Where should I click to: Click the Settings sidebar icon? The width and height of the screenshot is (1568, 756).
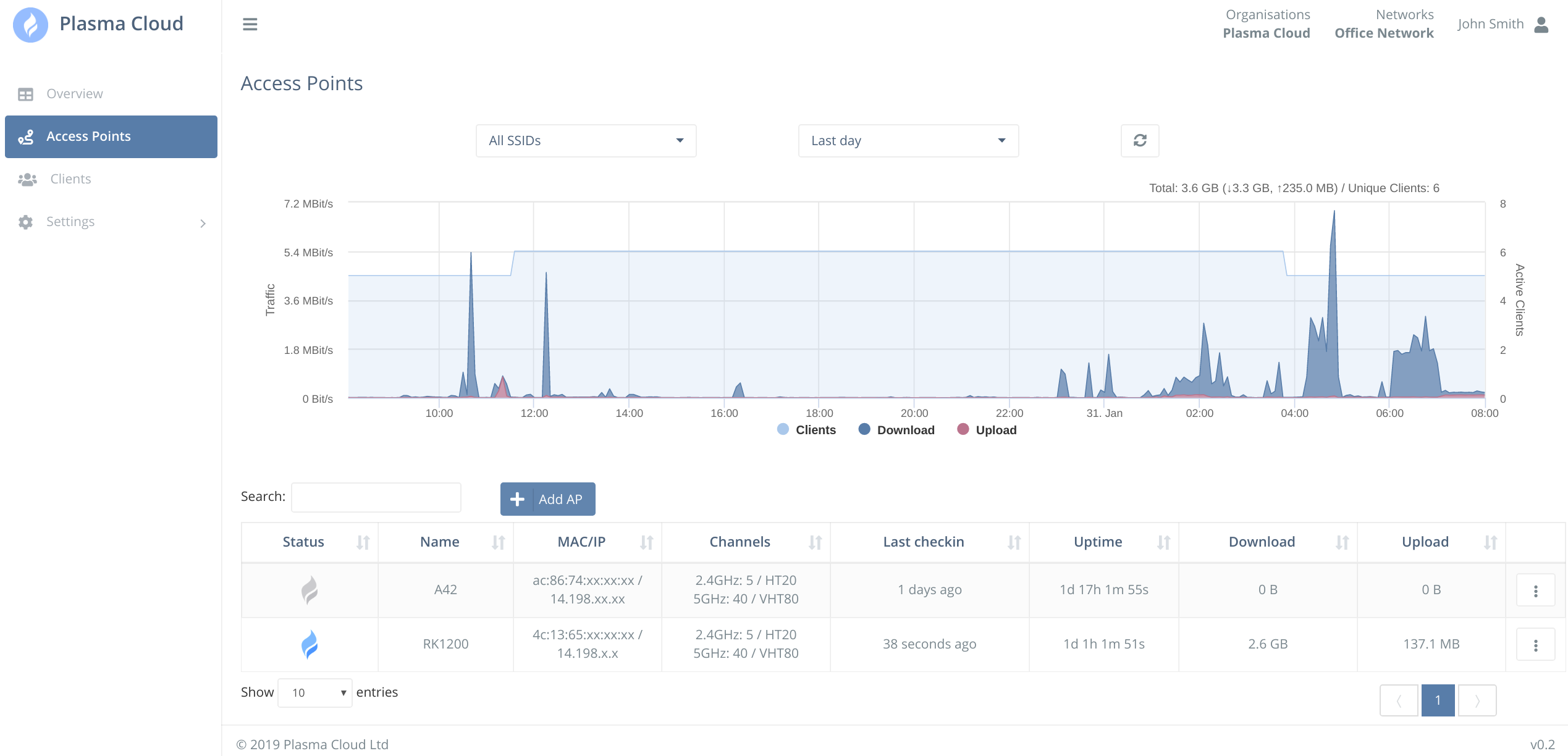click(x=26, y=220)
